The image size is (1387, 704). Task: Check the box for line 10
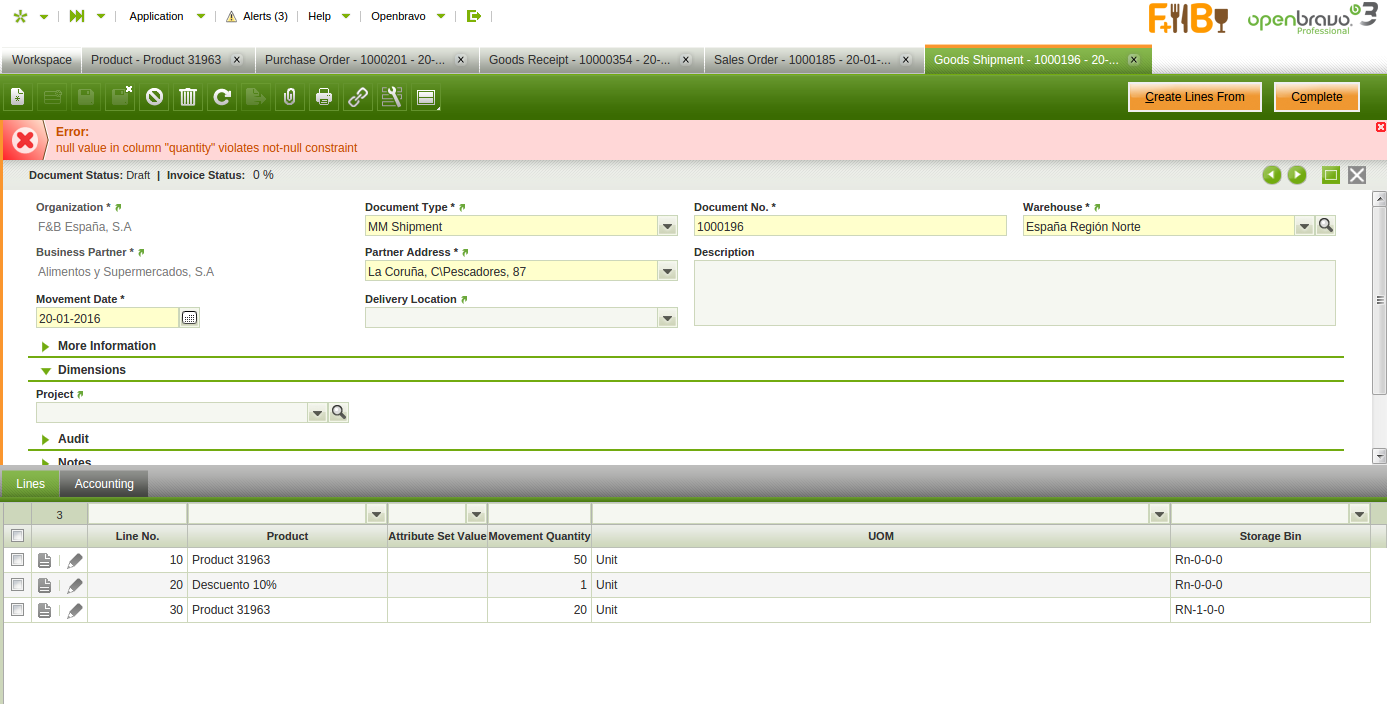point(17,560)
